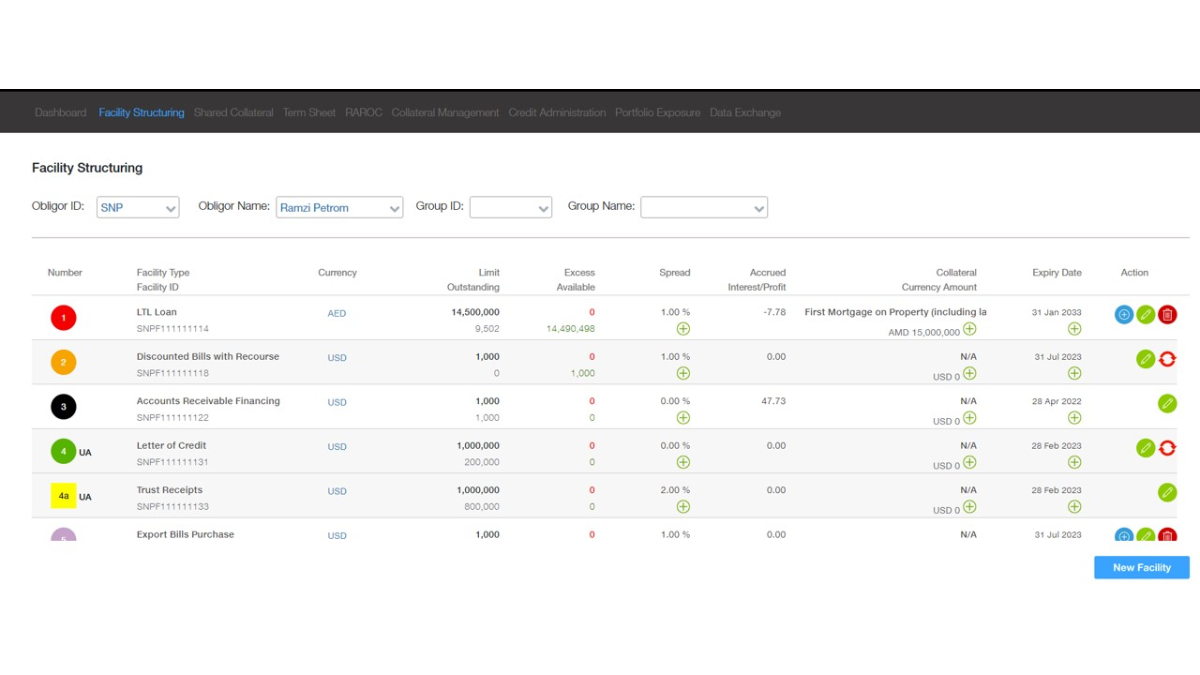
Task: Edit the Accounts Receivable Financing facility
Action: coord(1167,403)
